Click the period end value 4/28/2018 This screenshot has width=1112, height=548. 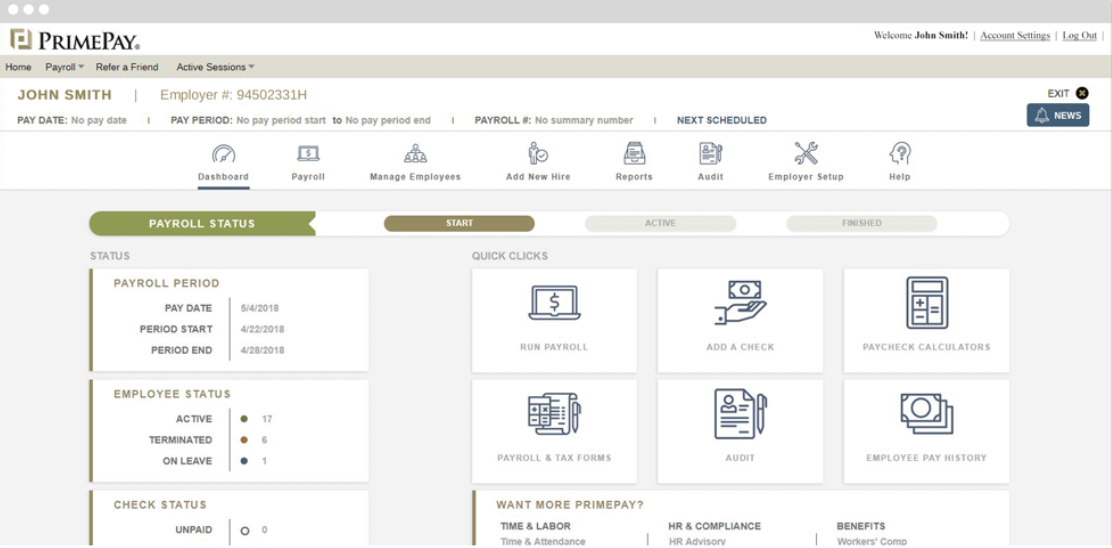(262, 350)
